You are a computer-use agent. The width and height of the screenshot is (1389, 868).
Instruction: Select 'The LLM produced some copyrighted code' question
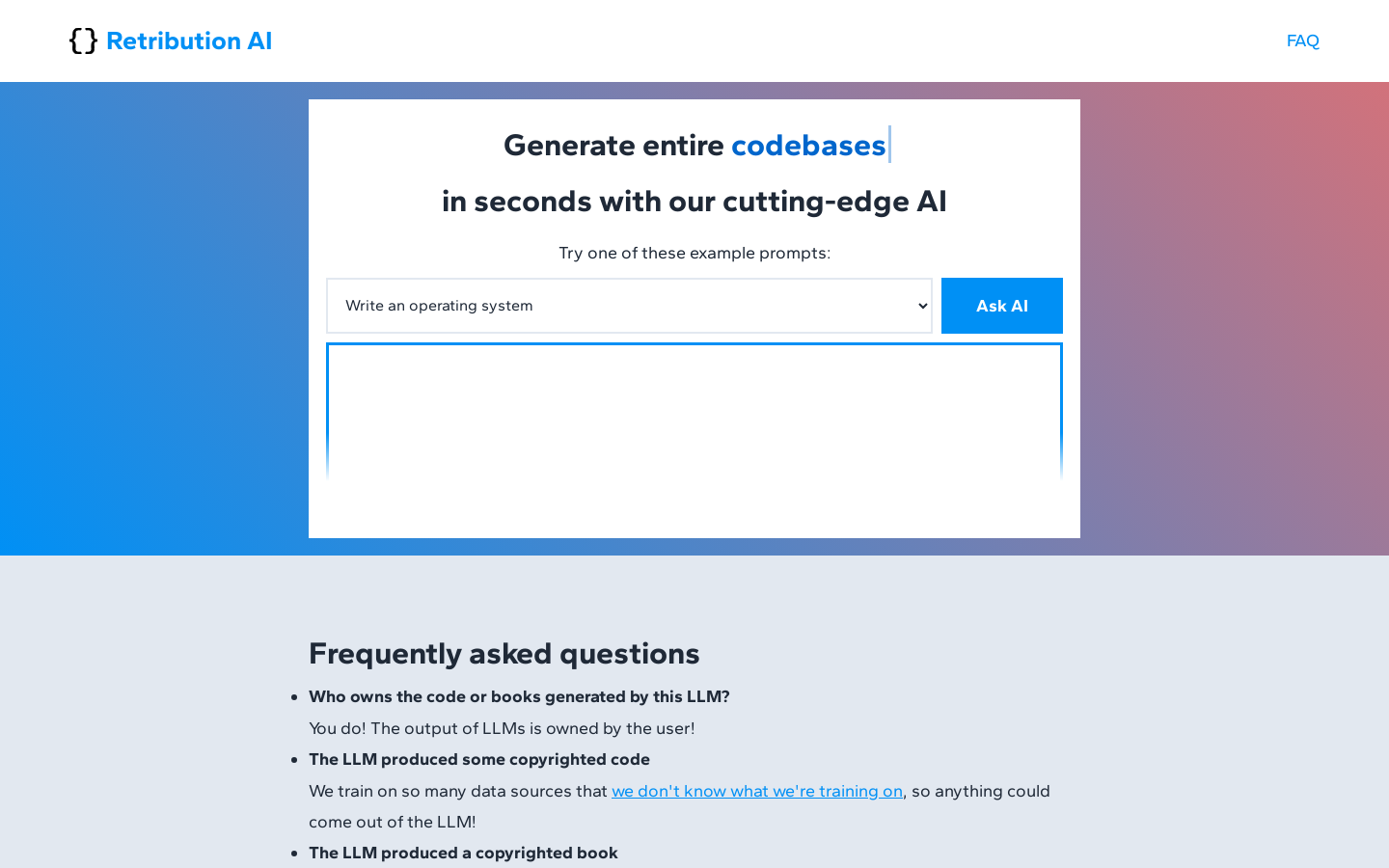[479, 759]
